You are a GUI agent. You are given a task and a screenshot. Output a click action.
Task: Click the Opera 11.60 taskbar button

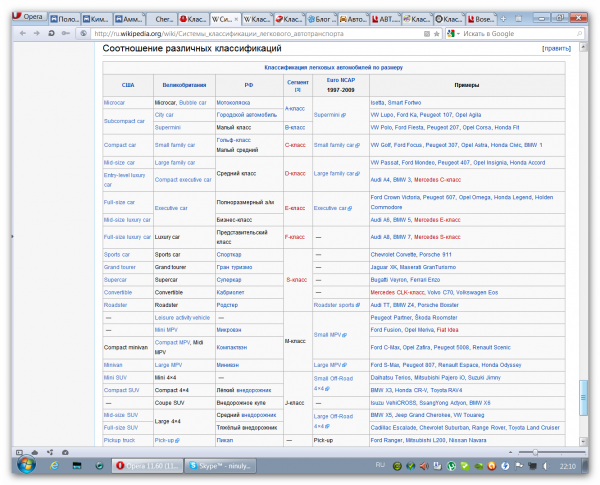click(x=148, y=466)
